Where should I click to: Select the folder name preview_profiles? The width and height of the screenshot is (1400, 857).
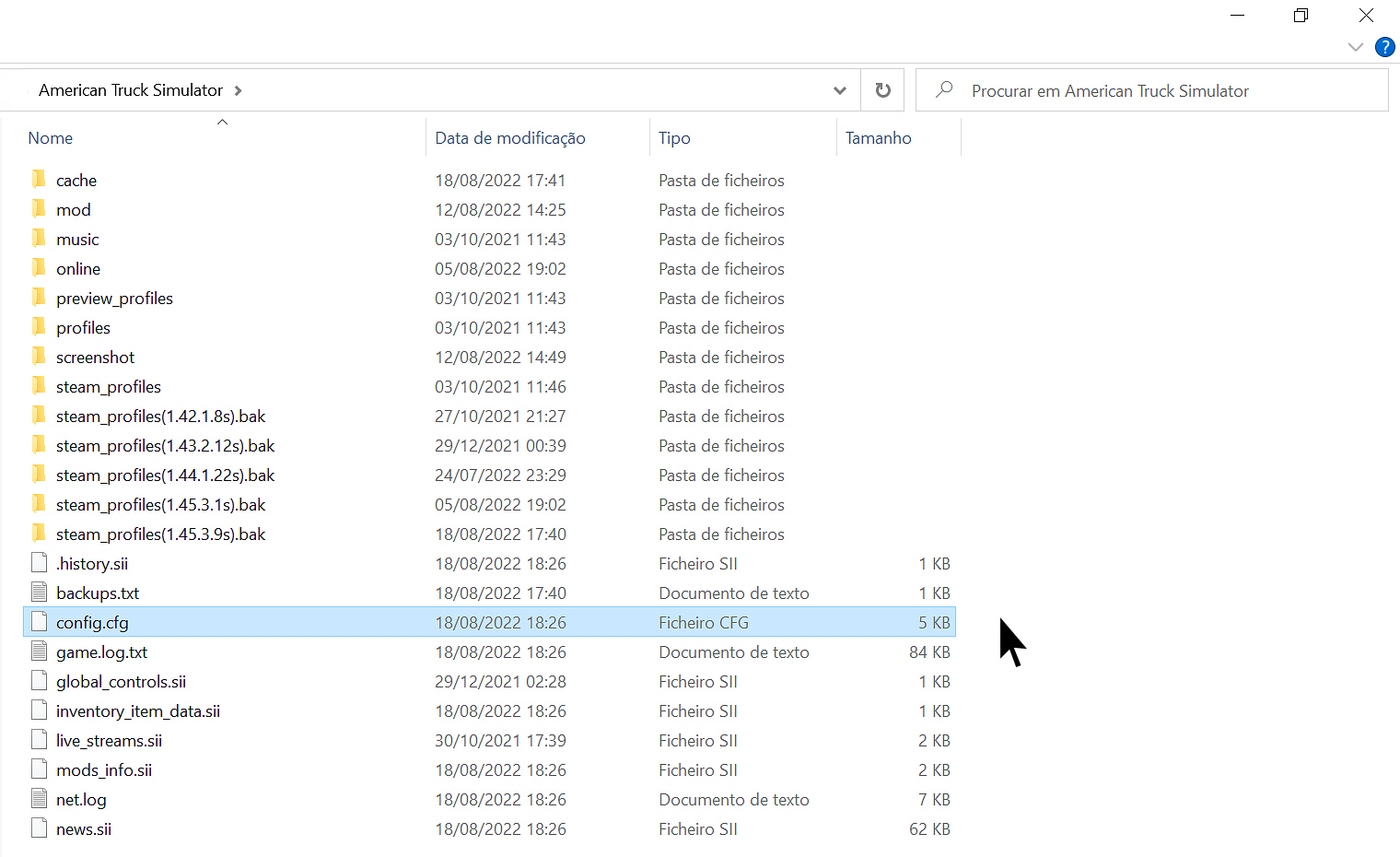(x=114, y=299)
